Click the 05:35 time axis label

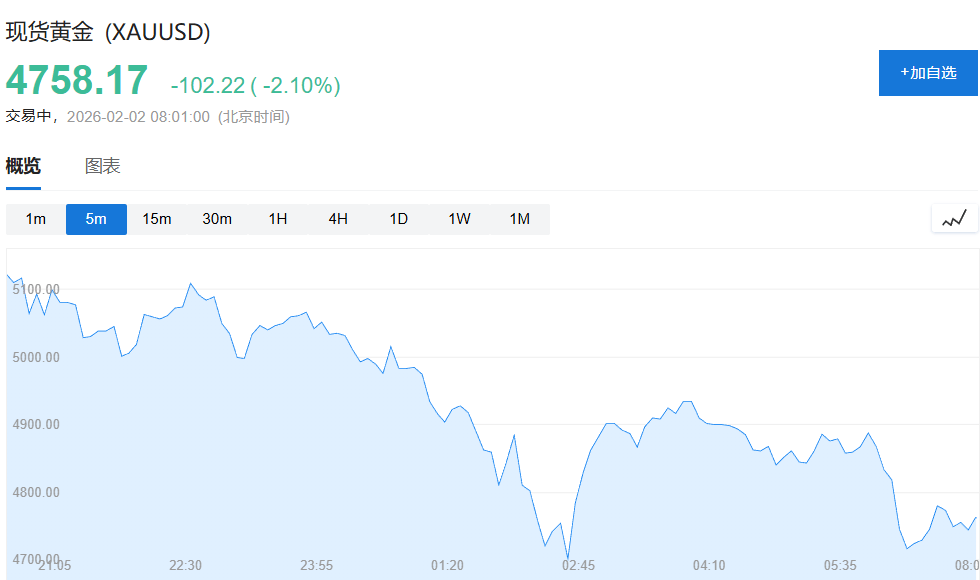pyautogui.click(x=840, y=565)
